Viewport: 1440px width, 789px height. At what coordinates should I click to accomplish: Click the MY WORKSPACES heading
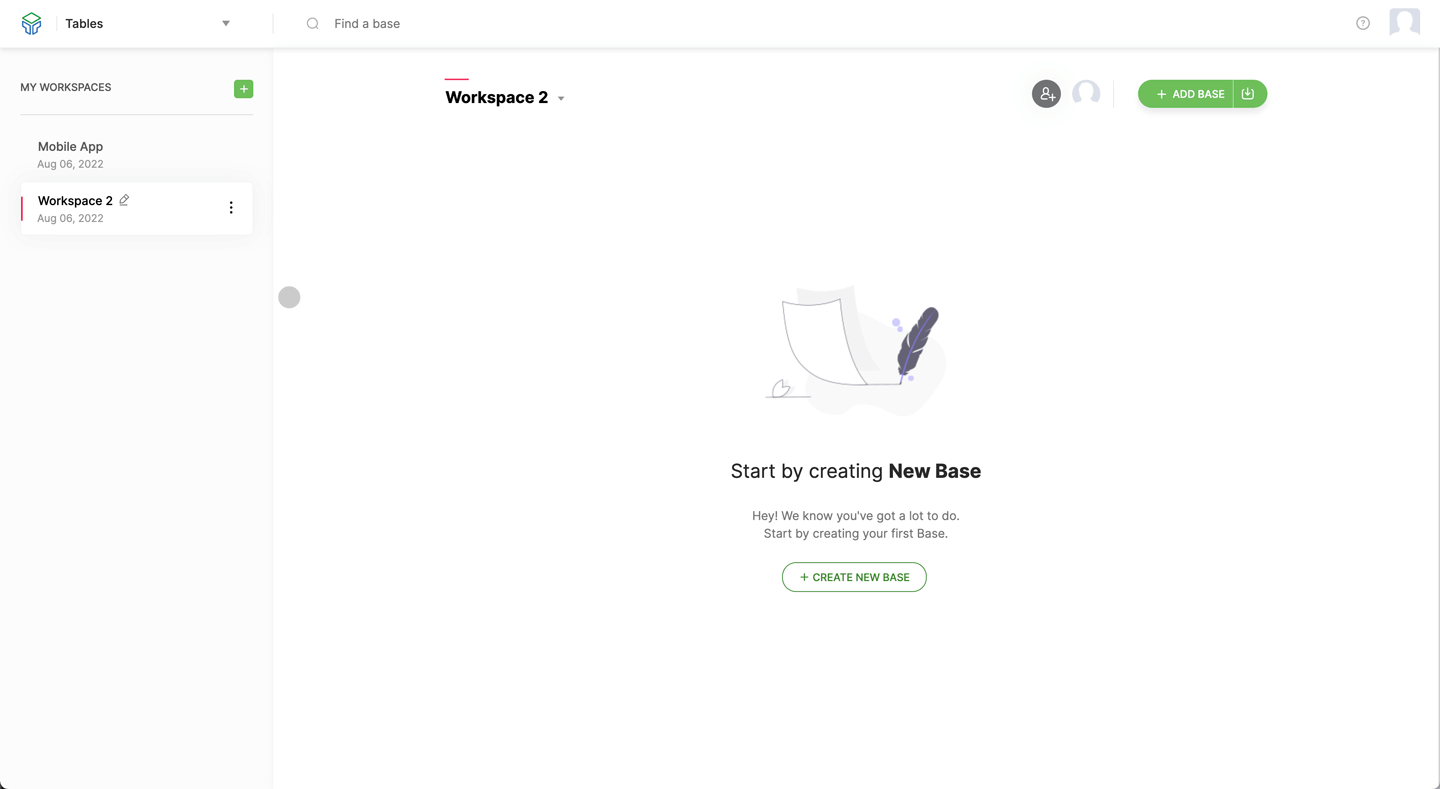(66, 87)
